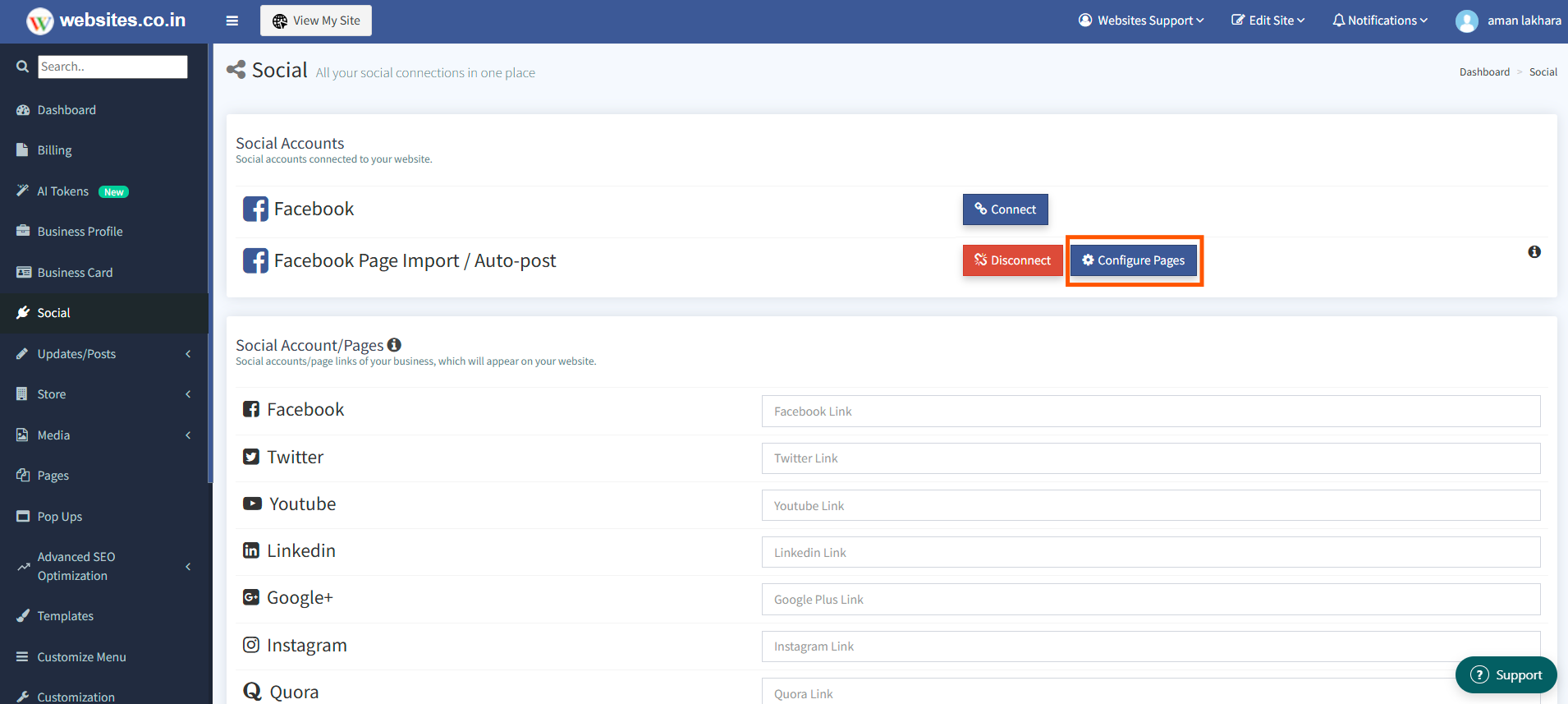This screenshot has height=704, width=1568.
Task: Click the info icon in Facebook Page Import row
Action: (1534, 252)
